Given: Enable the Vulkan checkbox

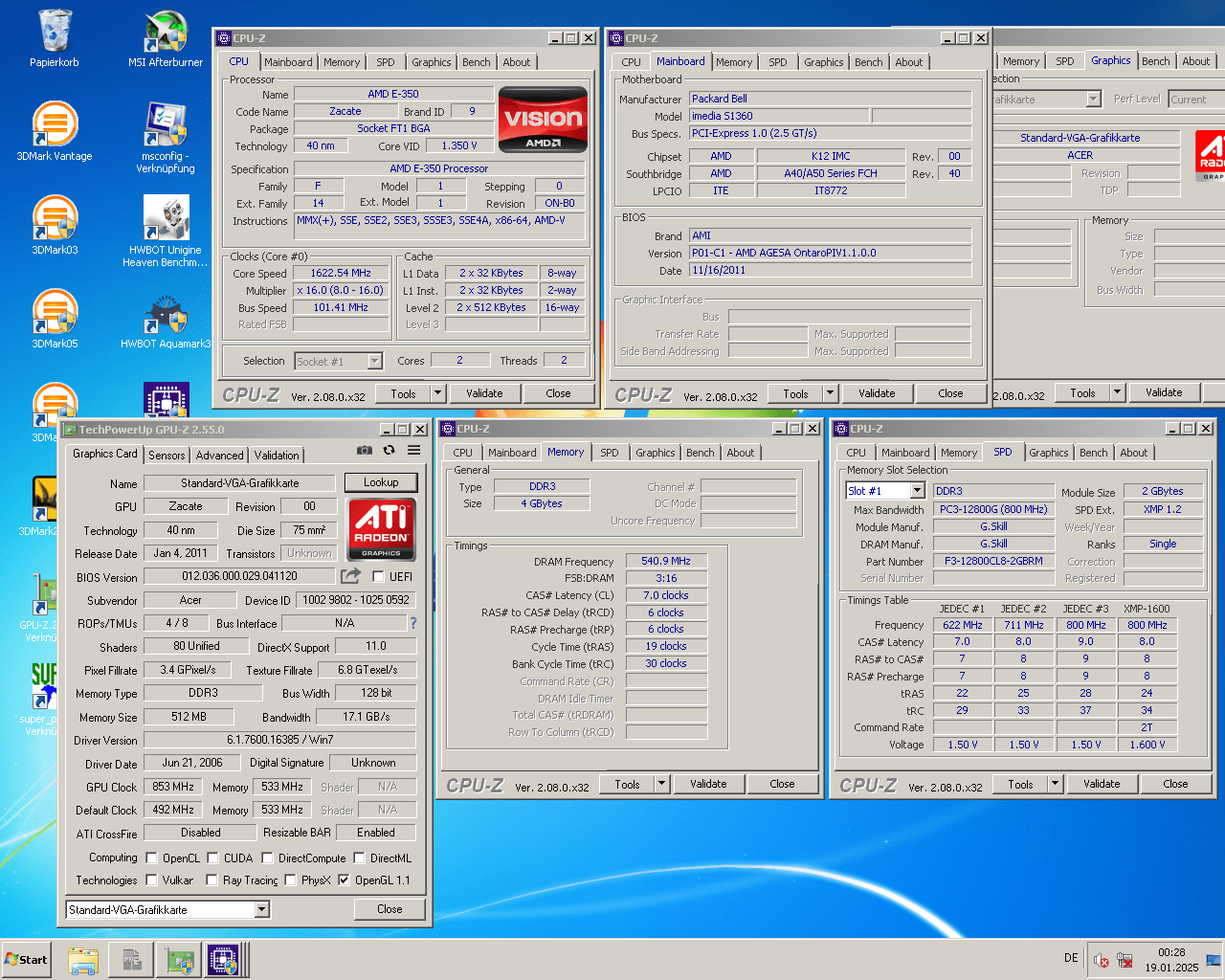Looking at the screenshot, I should coord(151,880).
